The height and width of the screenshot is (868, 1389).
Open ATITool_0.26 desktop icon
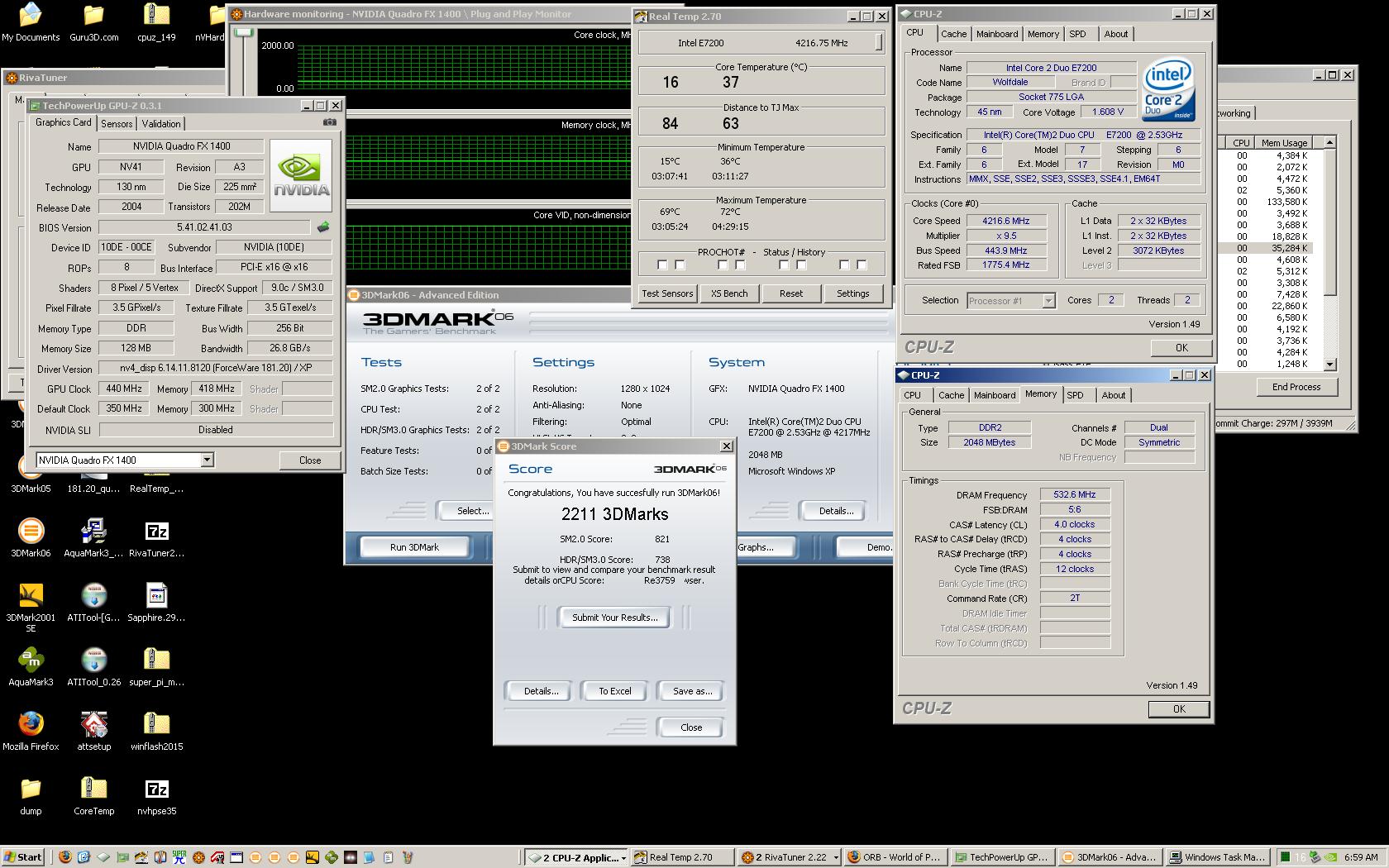point(93,666)
